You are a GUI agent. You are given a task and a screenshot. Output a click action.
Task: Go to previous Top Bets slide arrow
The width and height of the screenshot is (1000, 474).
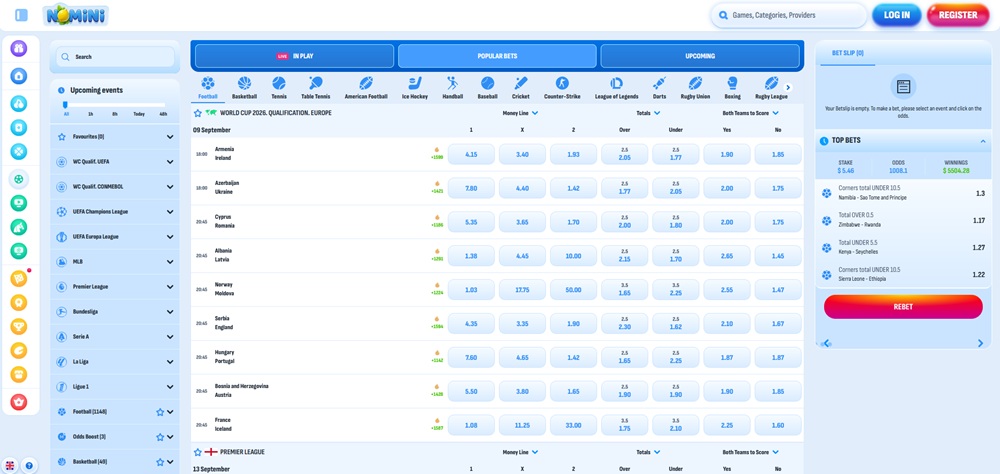[827, 343]
